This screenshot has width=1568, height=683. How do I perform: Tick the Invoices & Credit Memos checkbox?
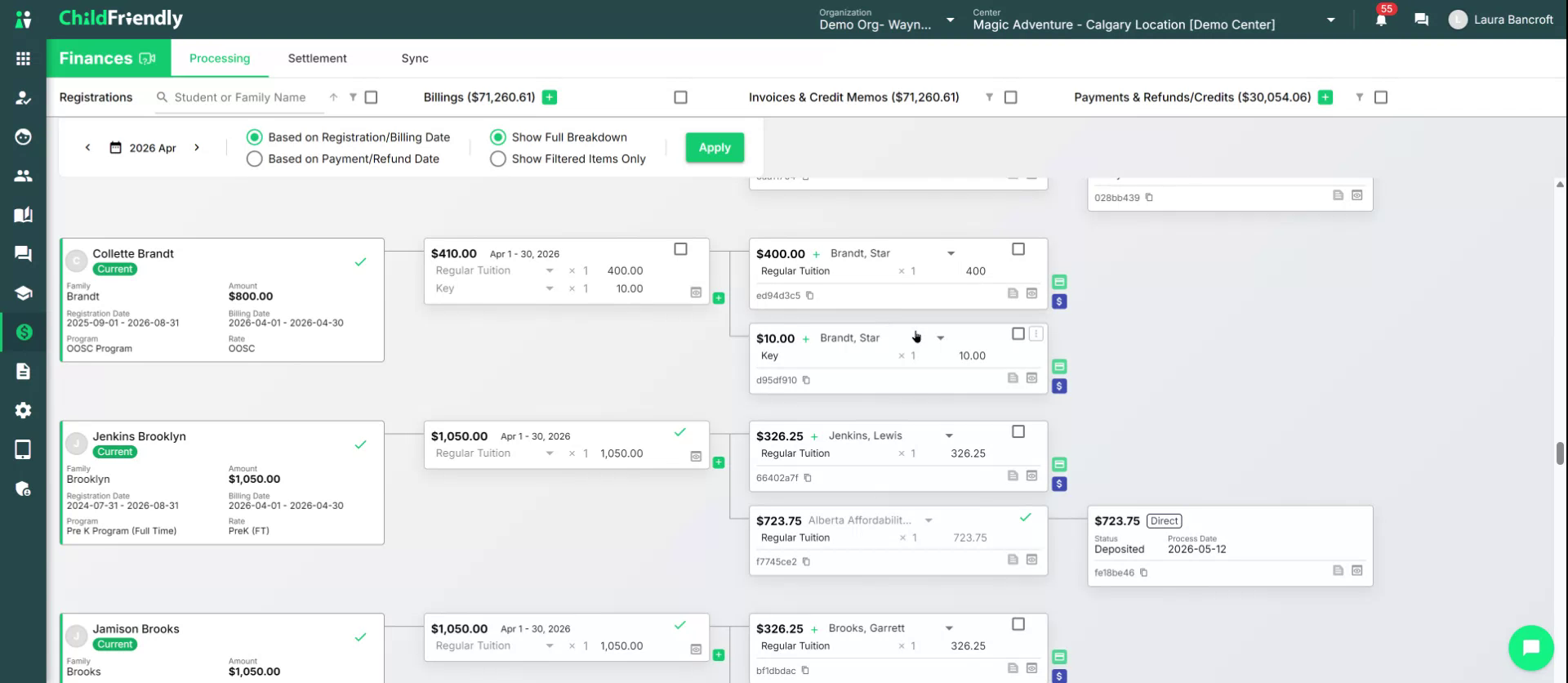tap(1010, 97)
